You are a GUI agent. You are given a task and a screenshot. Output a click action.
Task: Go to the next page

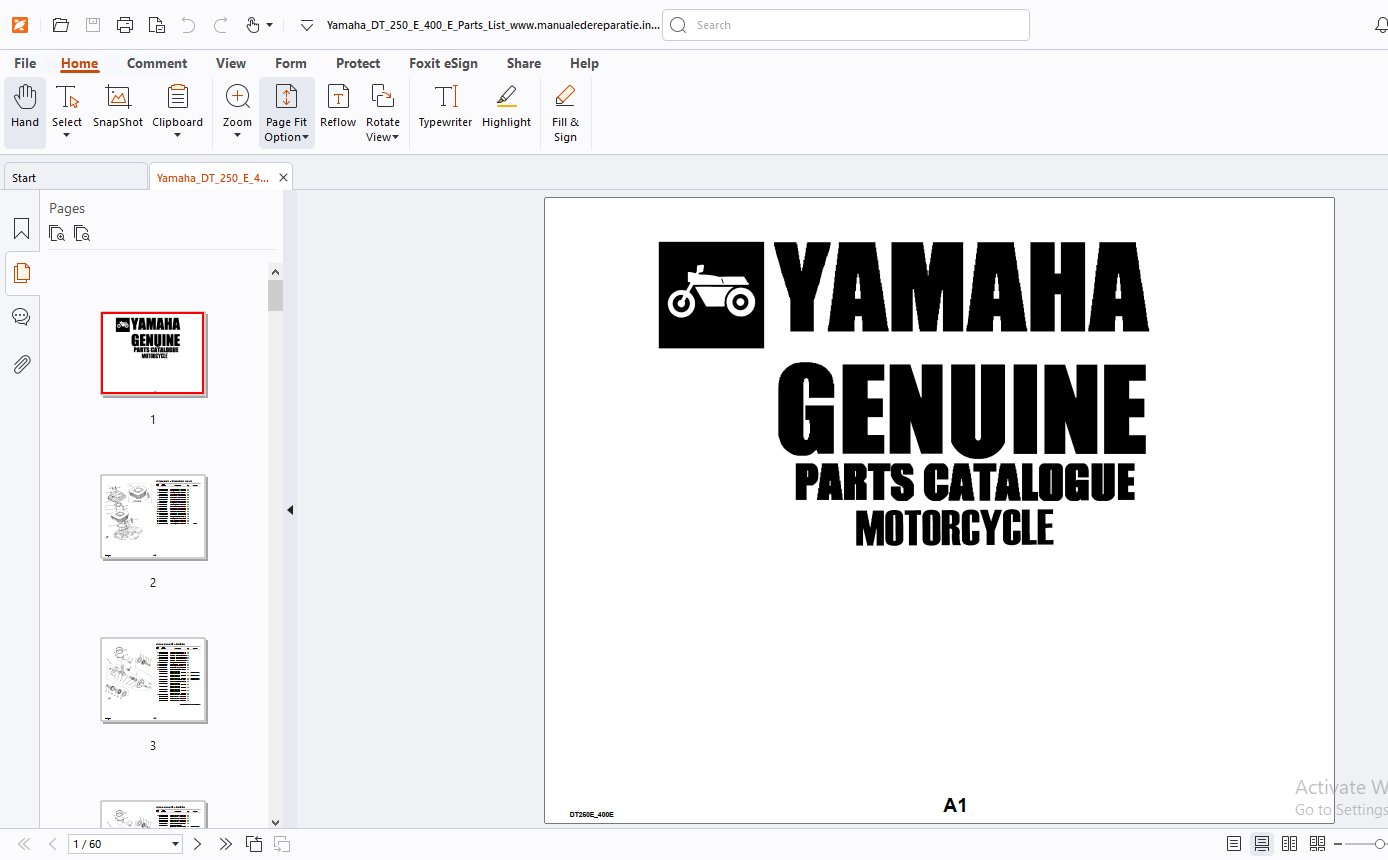pos(197,844)
